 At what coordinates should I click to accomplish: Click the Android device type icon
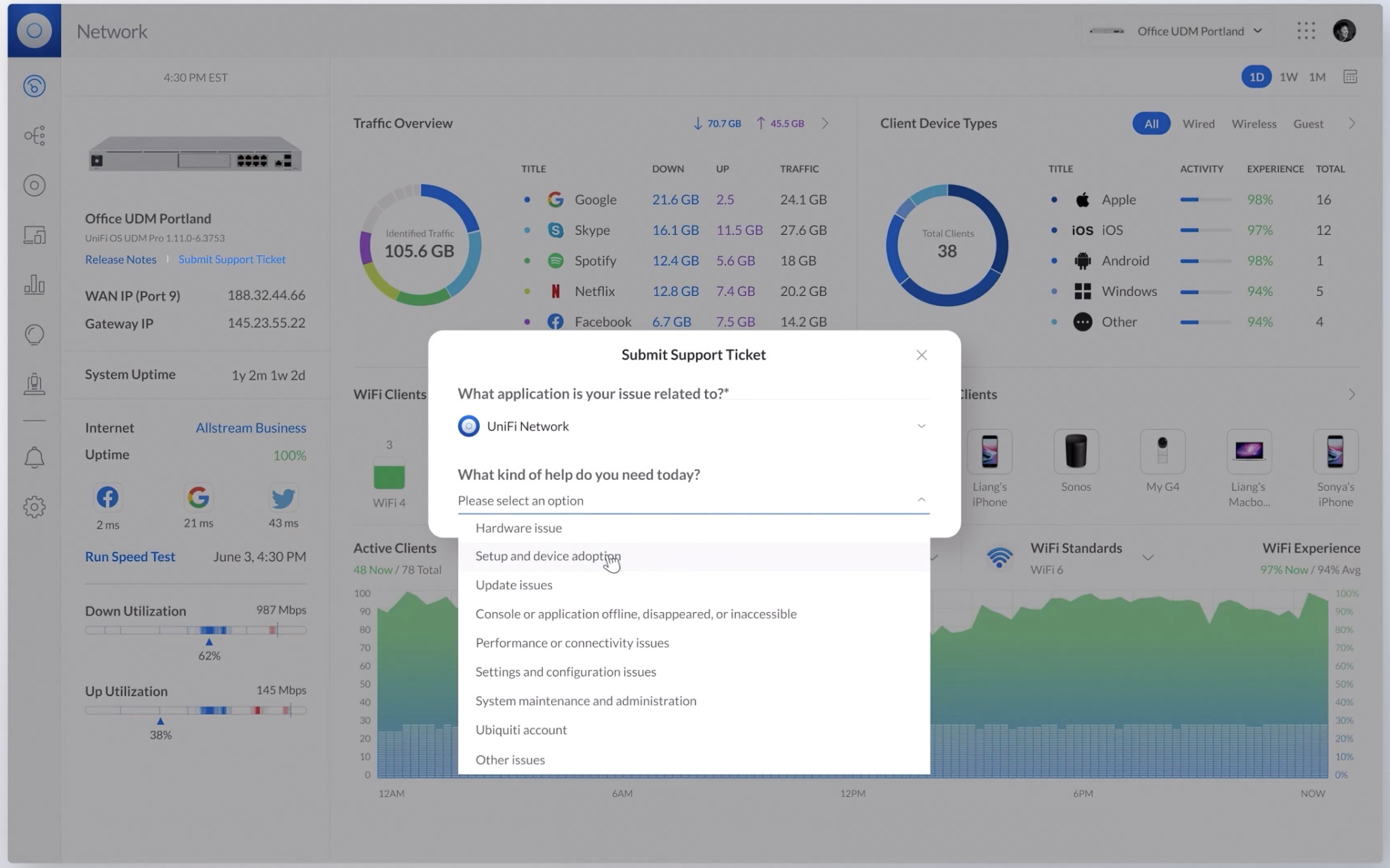click(x=1083, y=261)
